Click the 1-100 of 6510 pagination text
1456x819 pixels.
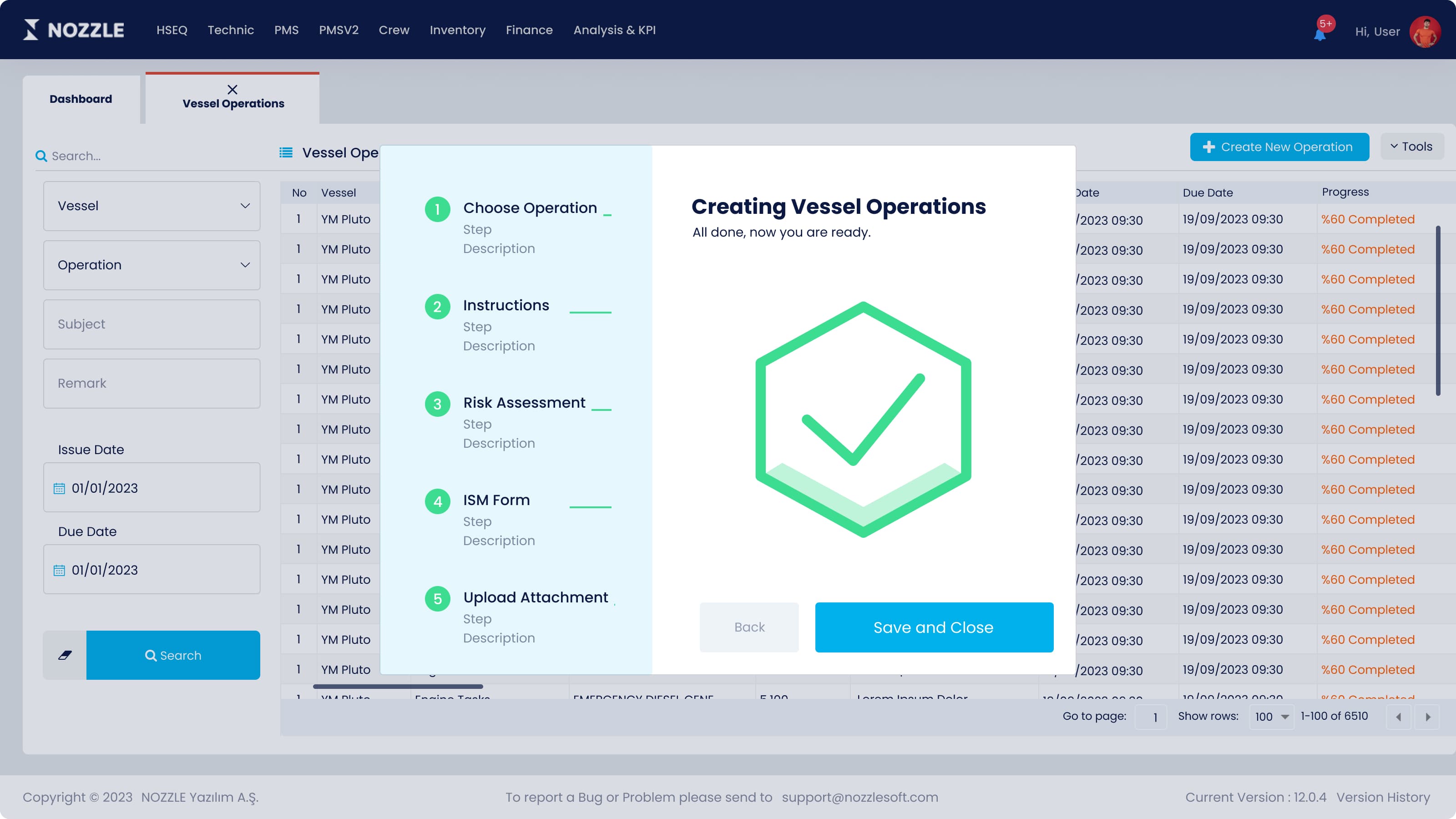point(1334,716)
